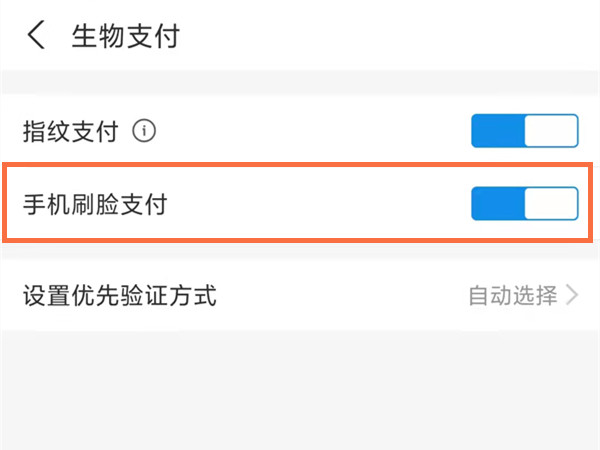Open the 自动选择 value selector
The height and width of the screenshot is (450, 600).
tap(512, 295)
